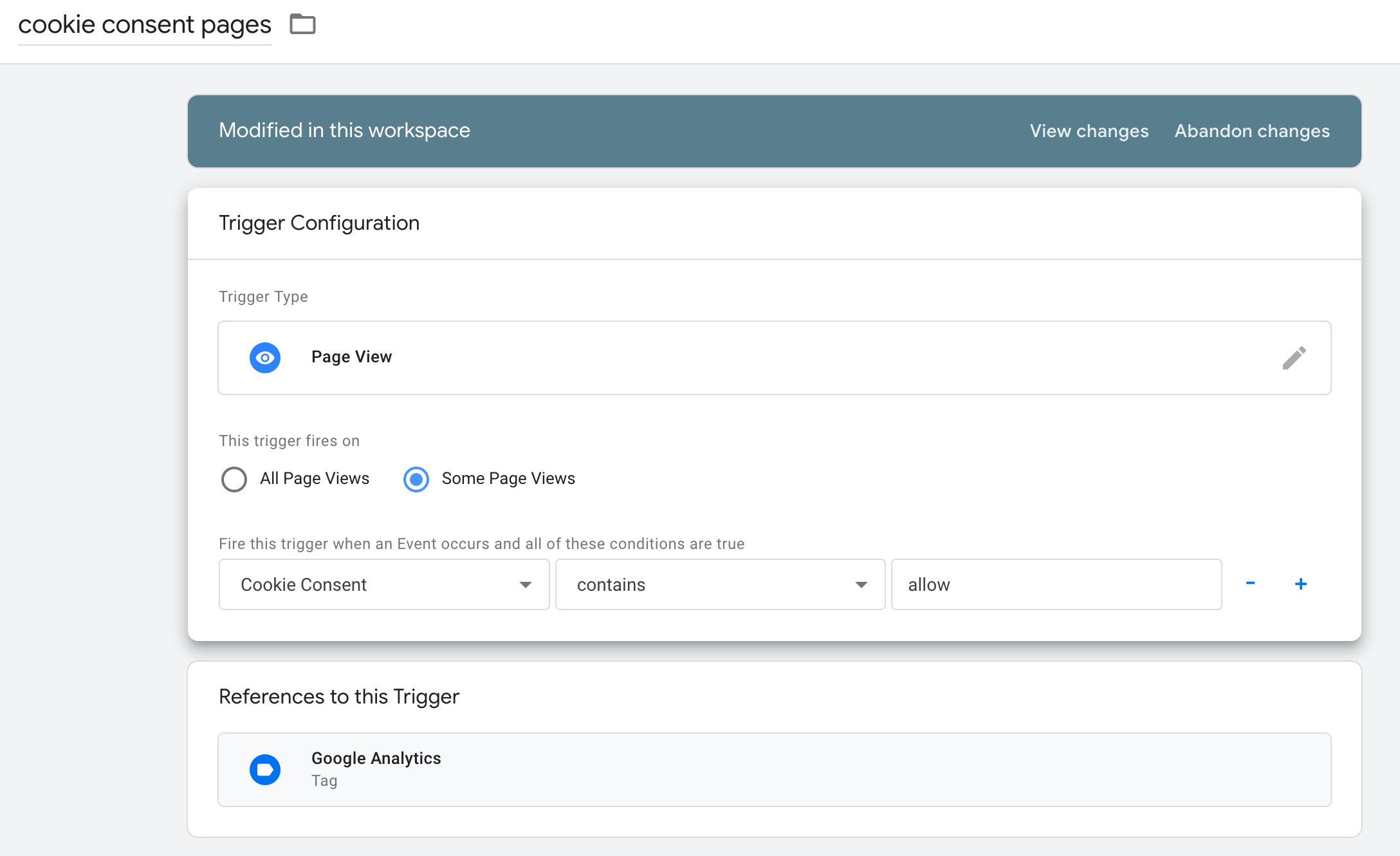This screenshot has width=1400, height=856.
Task: Open the "contains" operator dropdown
Action: pos(719,584)
